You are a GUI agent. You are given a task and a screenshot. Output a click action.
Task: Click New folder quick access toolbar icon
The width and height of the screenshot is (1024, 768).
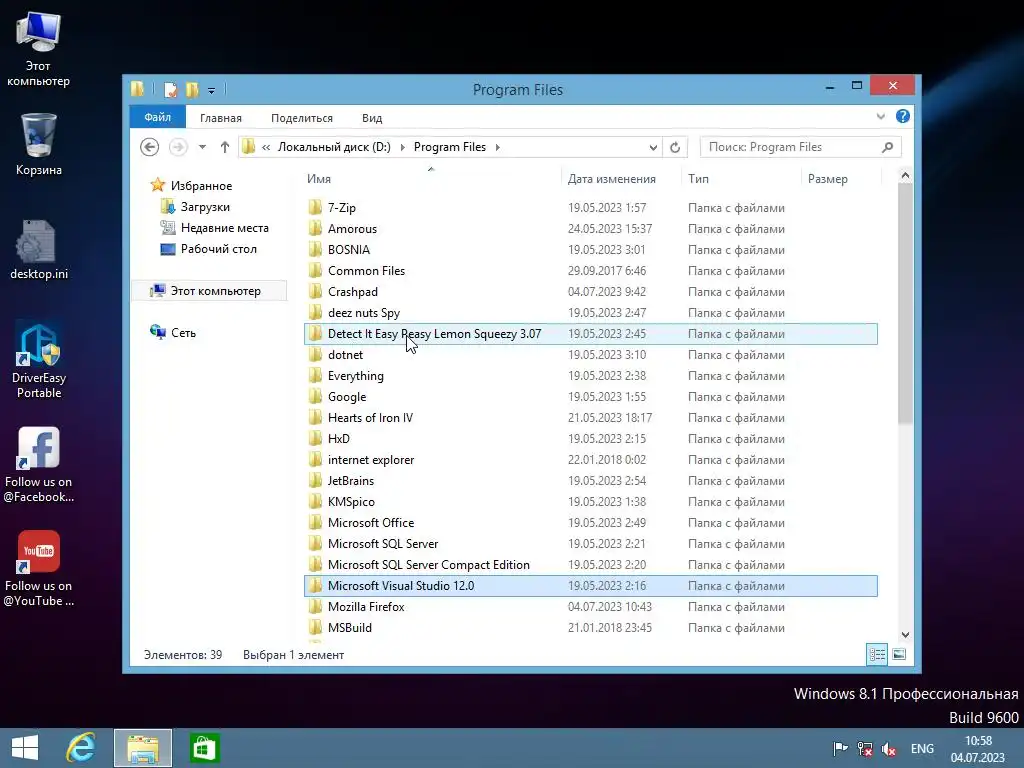click(x=192, y=89)
